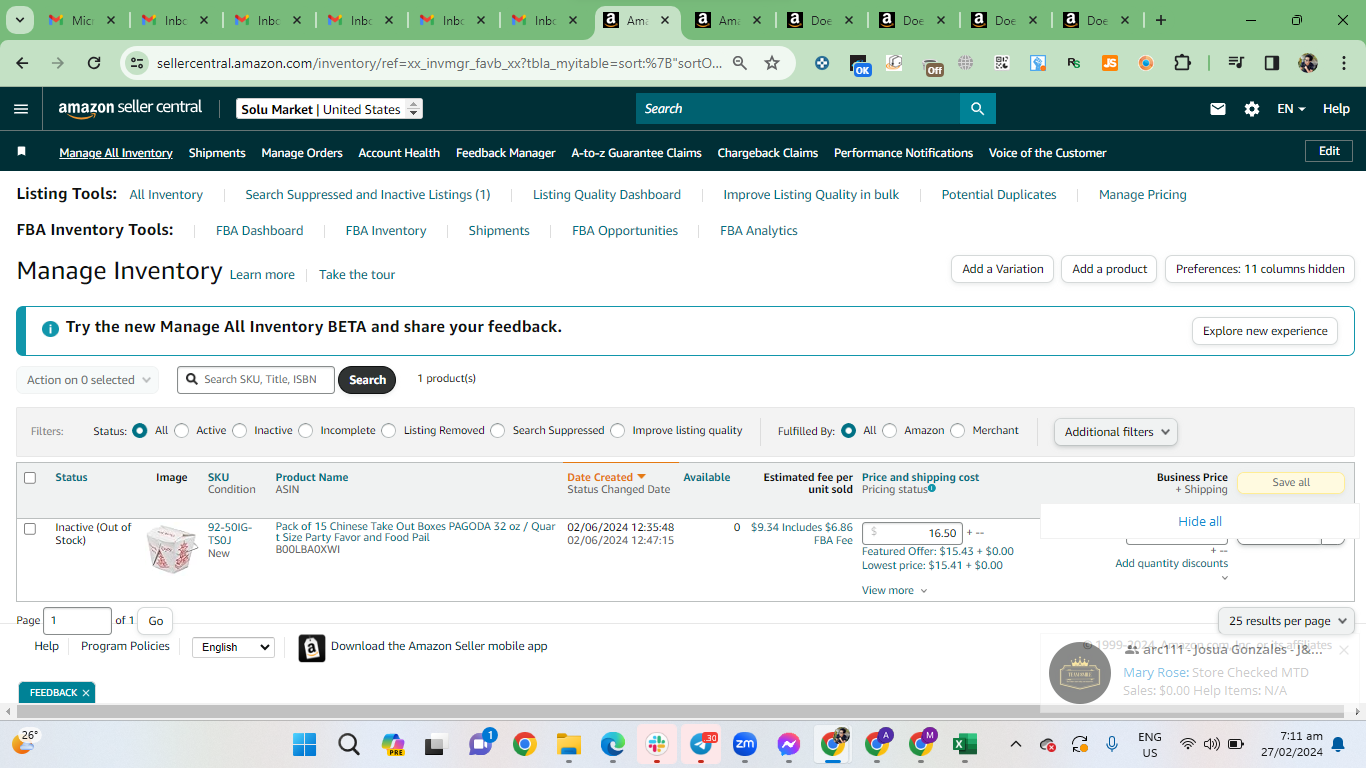Image resolution: width=1366 pixels, height=768 pixels.
Task: Click the bookmark flag icon before Manage All Inventory
Action: [22, 152]
